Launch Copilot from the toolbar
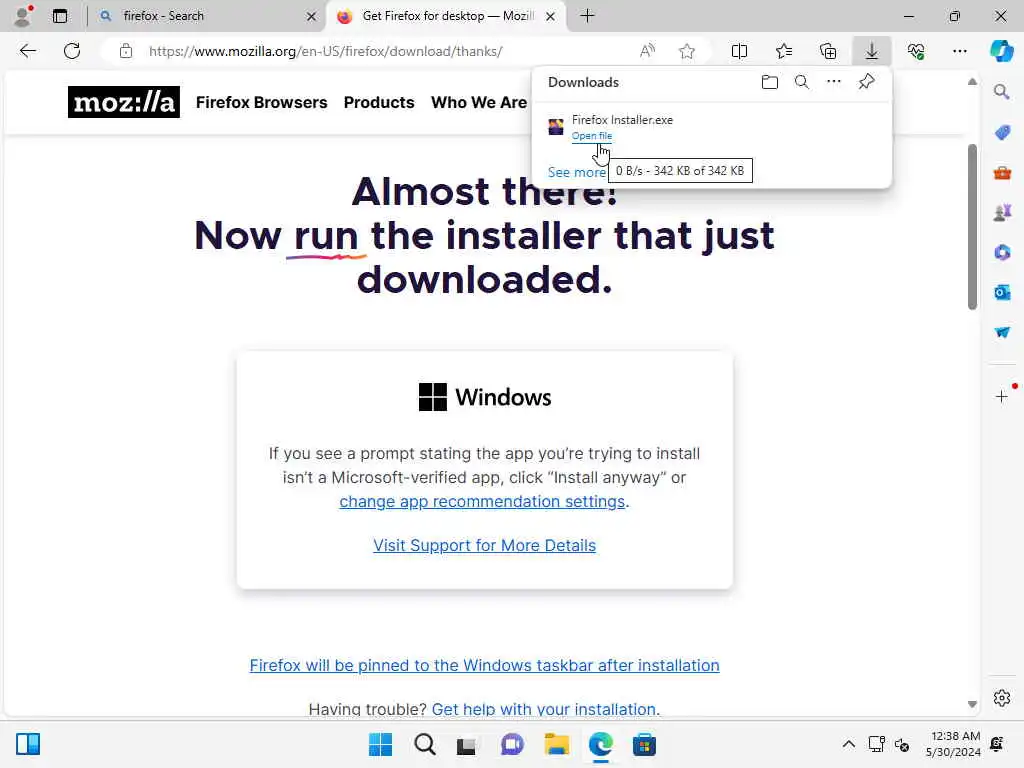 [1001, 51]
